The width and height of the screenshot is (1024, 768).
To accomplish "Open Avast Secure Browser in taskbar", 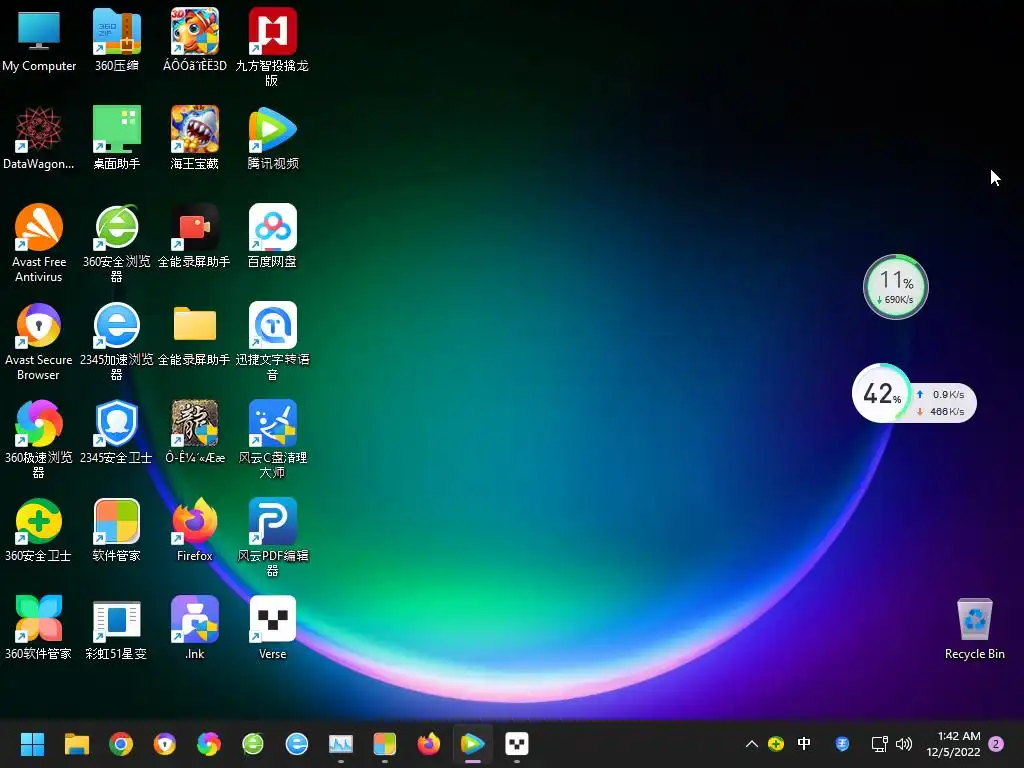I will (x=165, y=744).
